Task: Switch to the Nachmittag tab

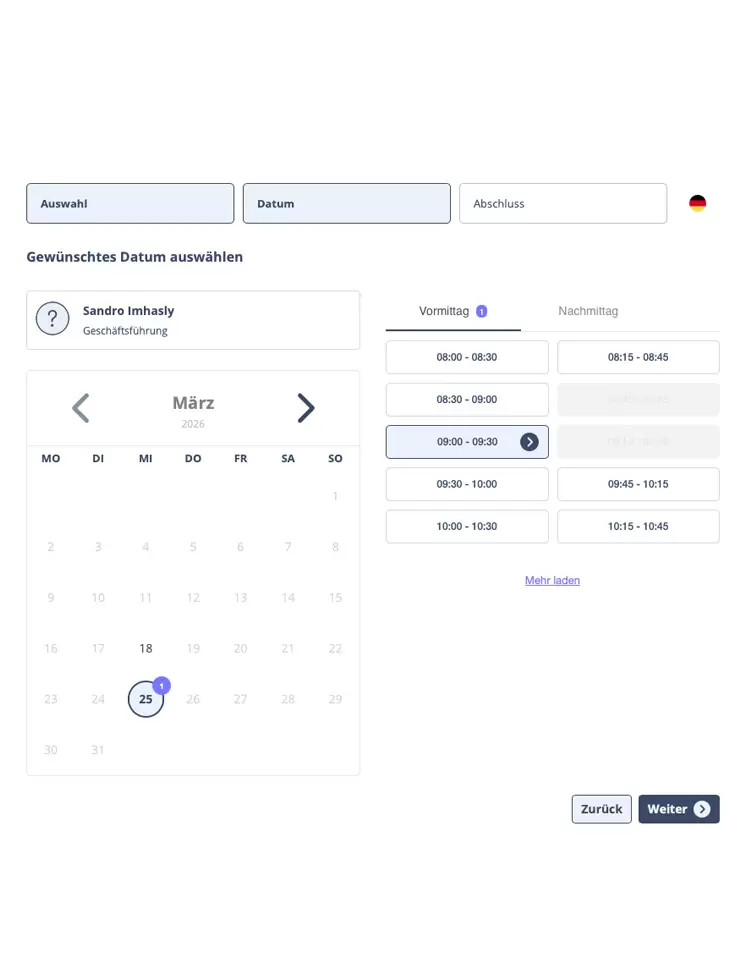Action: [588, 311]
